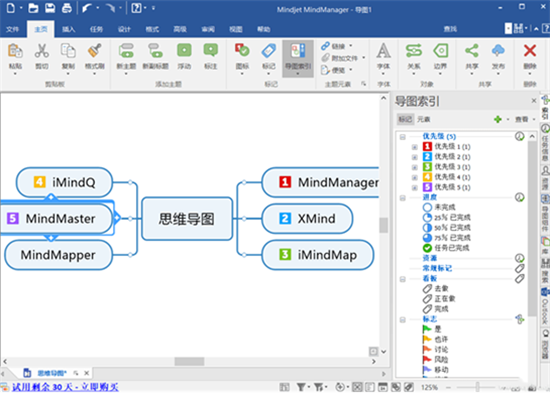
Task: Redo the last undone action
Action: (110, 8)
